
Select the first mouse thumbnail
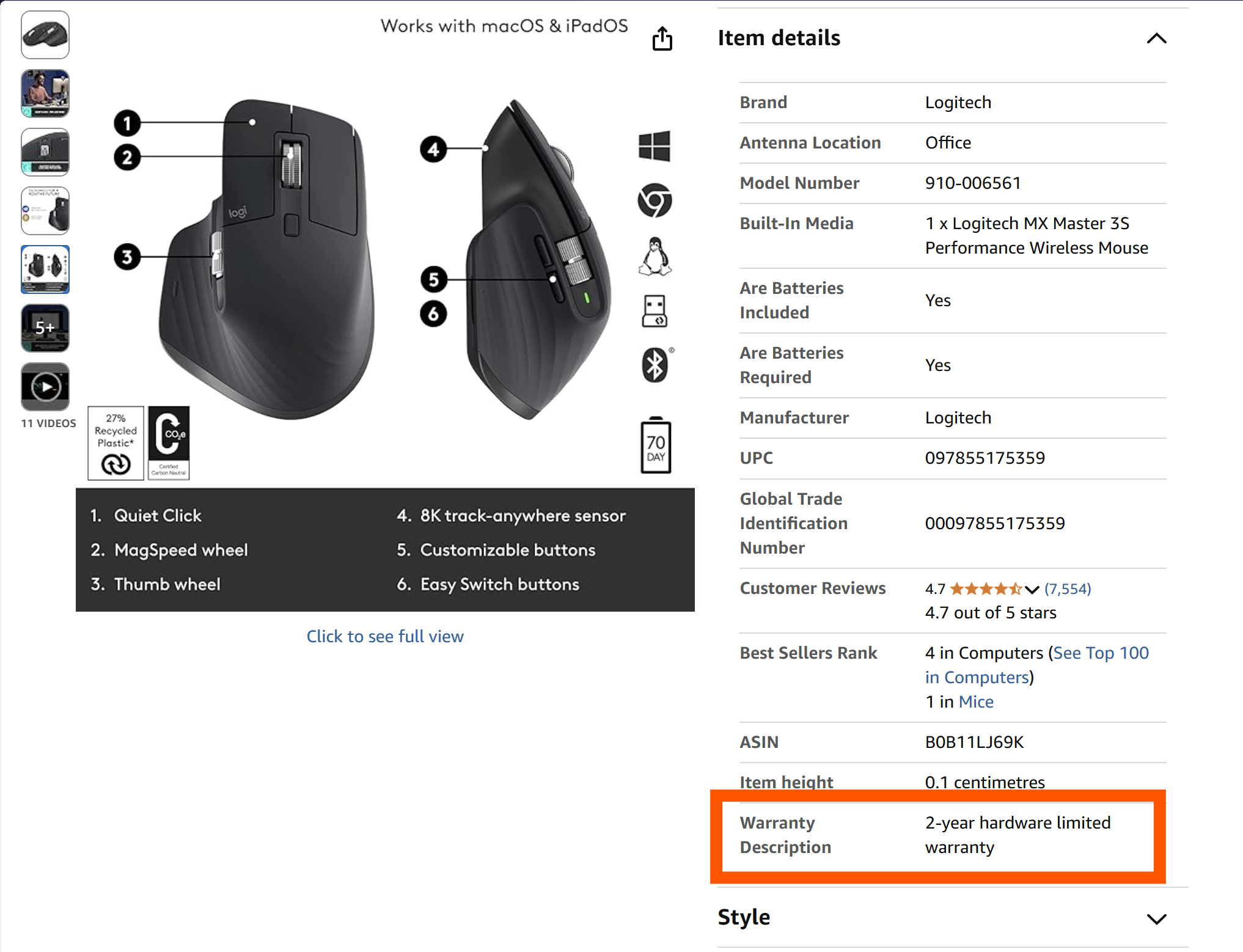[x=45, y=35]
